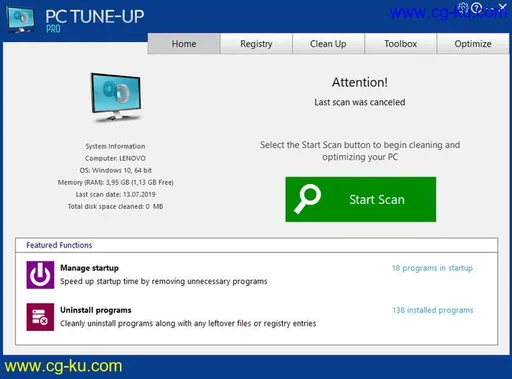Click 'Speed up startup time' description text
The width and height of the screenshot is (512, 379).
coord(164,281)
